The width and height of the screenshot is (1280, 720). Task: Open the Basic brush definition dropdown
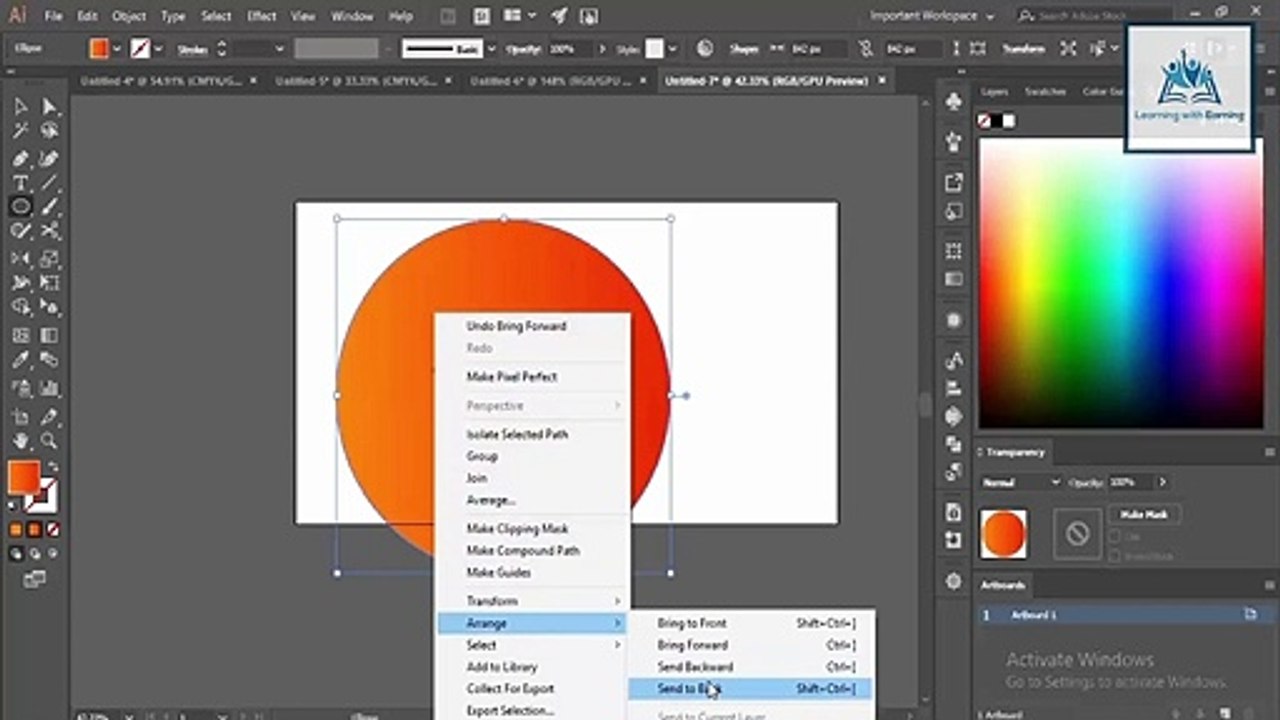pyautogui.click(x=491, y=48)
